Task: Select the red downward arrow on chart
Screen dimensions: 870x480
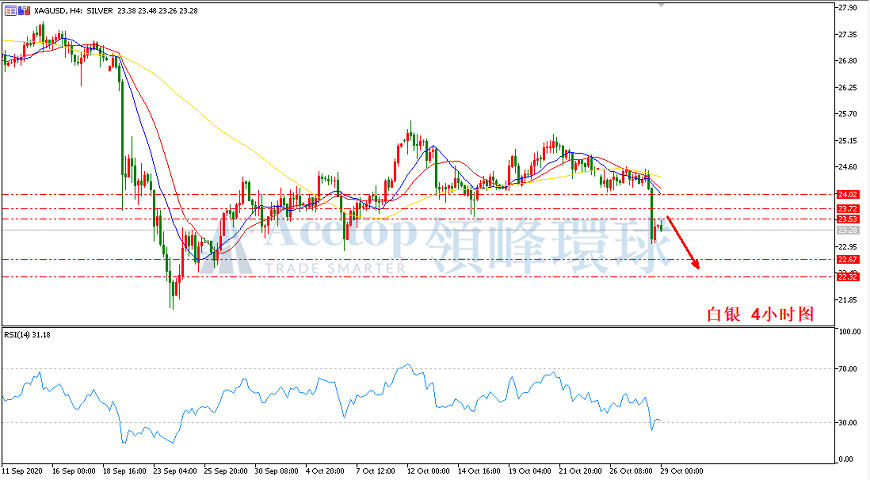Action: point(682,242)
